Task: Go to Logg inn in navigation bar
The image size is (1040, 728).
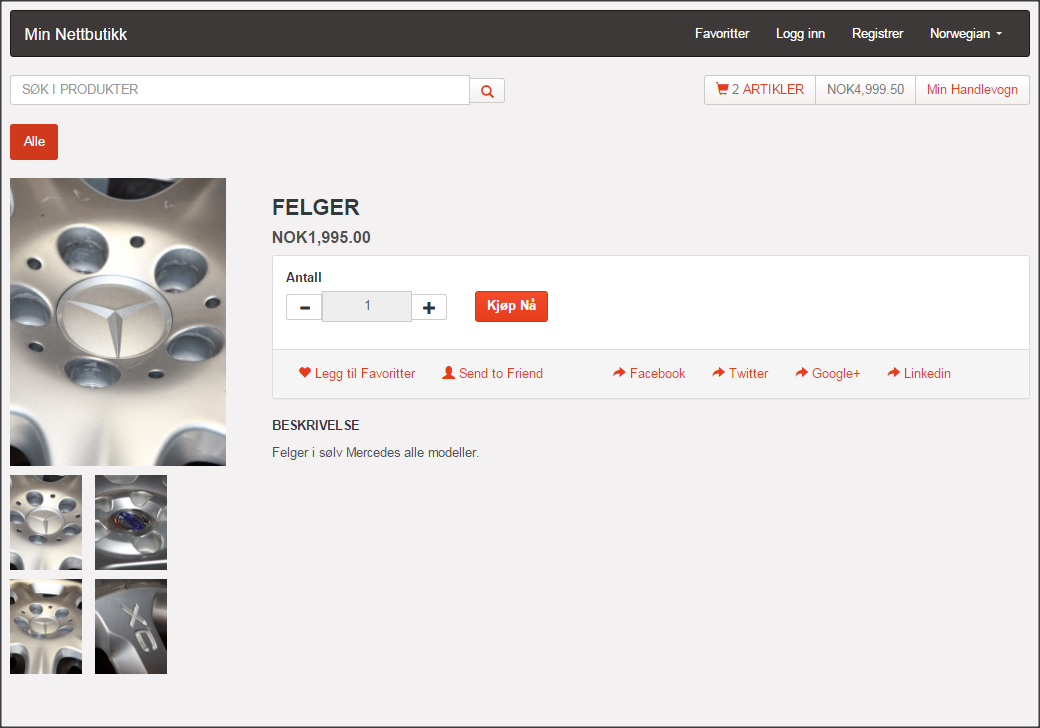Action: (800, 34)
